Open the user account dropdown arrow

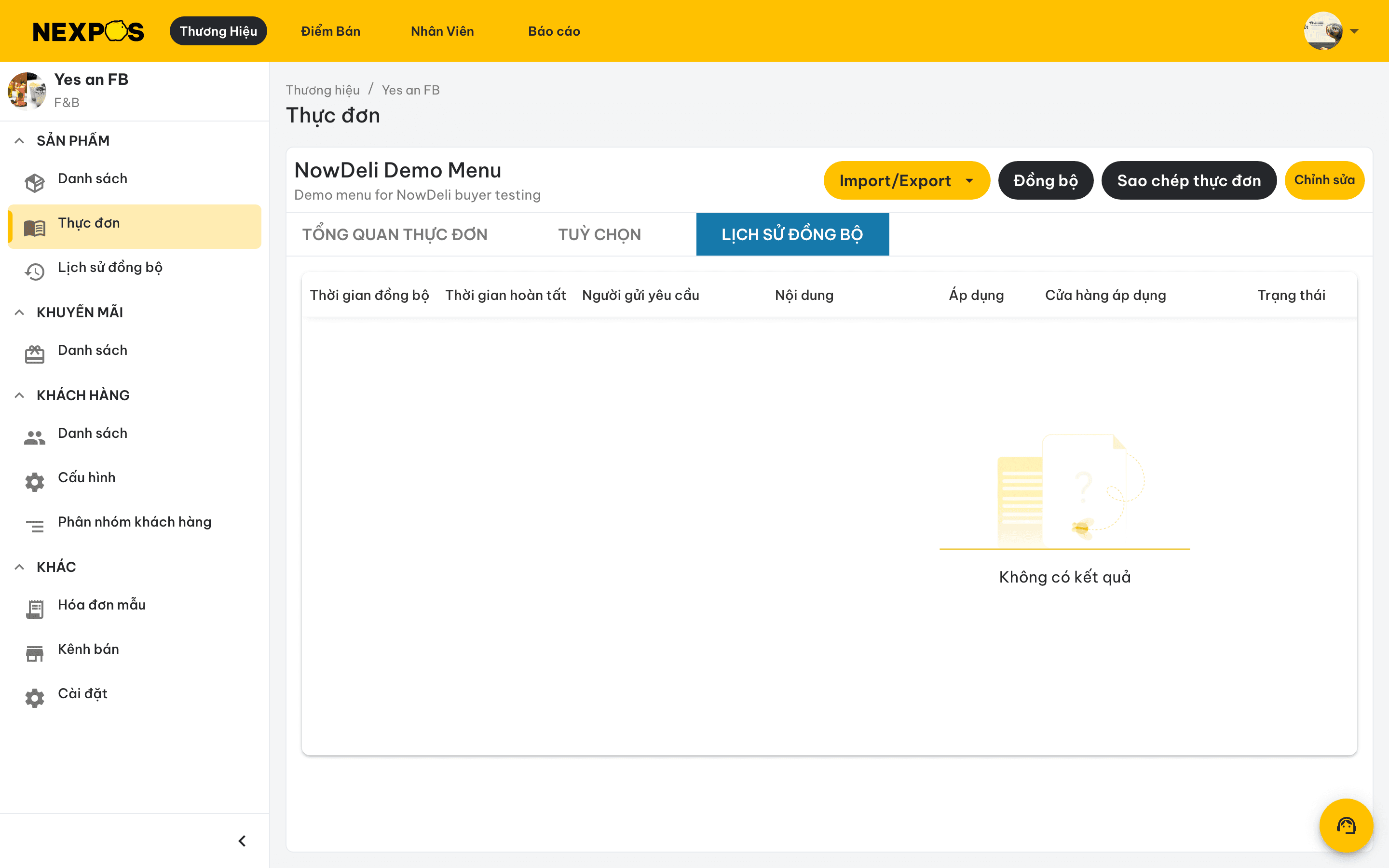pyautogui.click(x=1355, y=31)
